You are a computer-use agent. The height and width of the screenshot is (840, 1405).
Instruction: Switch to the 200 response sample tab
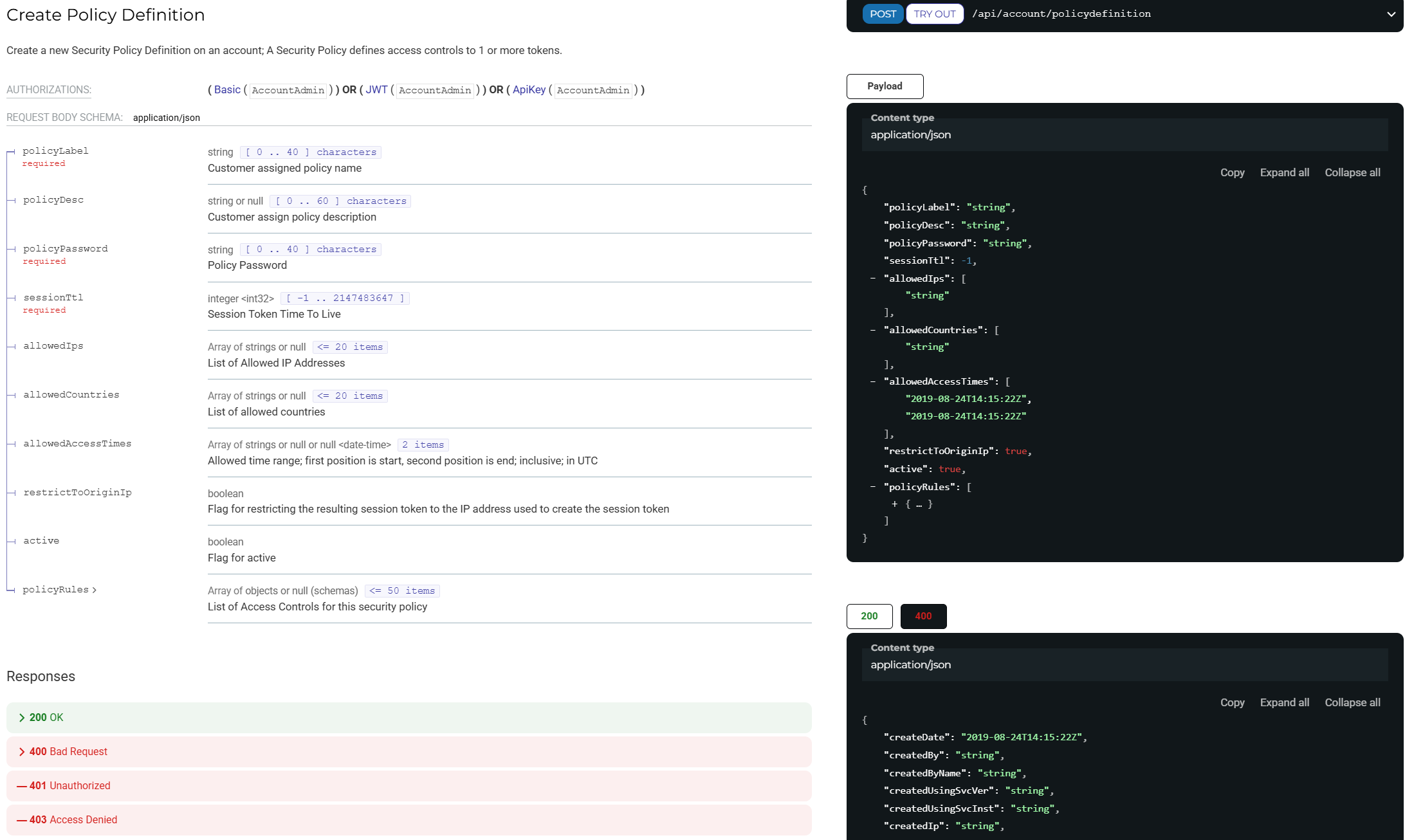pos(869,616)
